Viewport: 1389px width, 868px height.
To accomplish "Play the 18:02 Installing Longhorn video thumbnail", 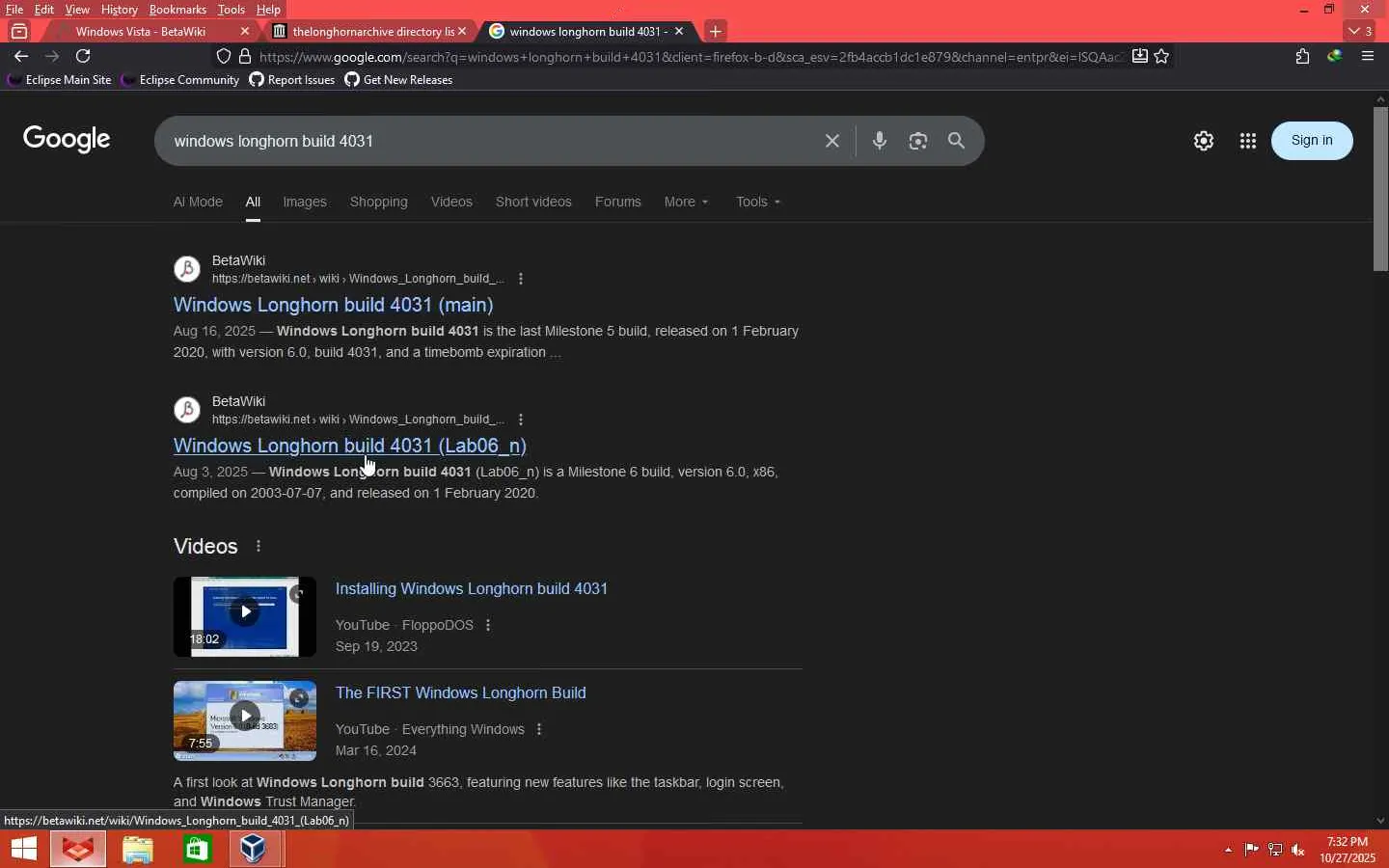I will 245,616.
